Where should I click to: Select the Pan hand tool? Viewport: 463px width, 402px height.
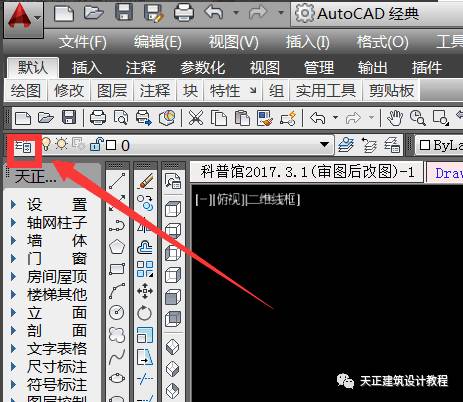(x=395, y=118)
